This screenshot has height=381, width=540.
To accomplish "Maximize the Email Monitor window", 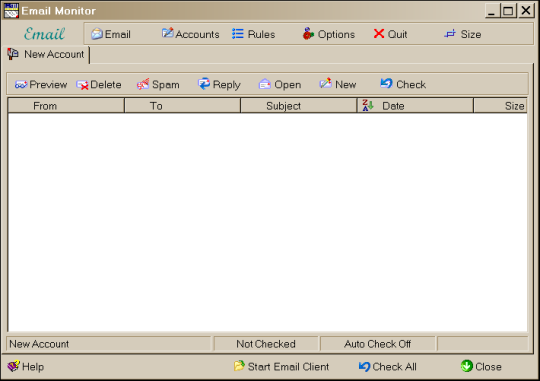I will [x=508, y=11].
